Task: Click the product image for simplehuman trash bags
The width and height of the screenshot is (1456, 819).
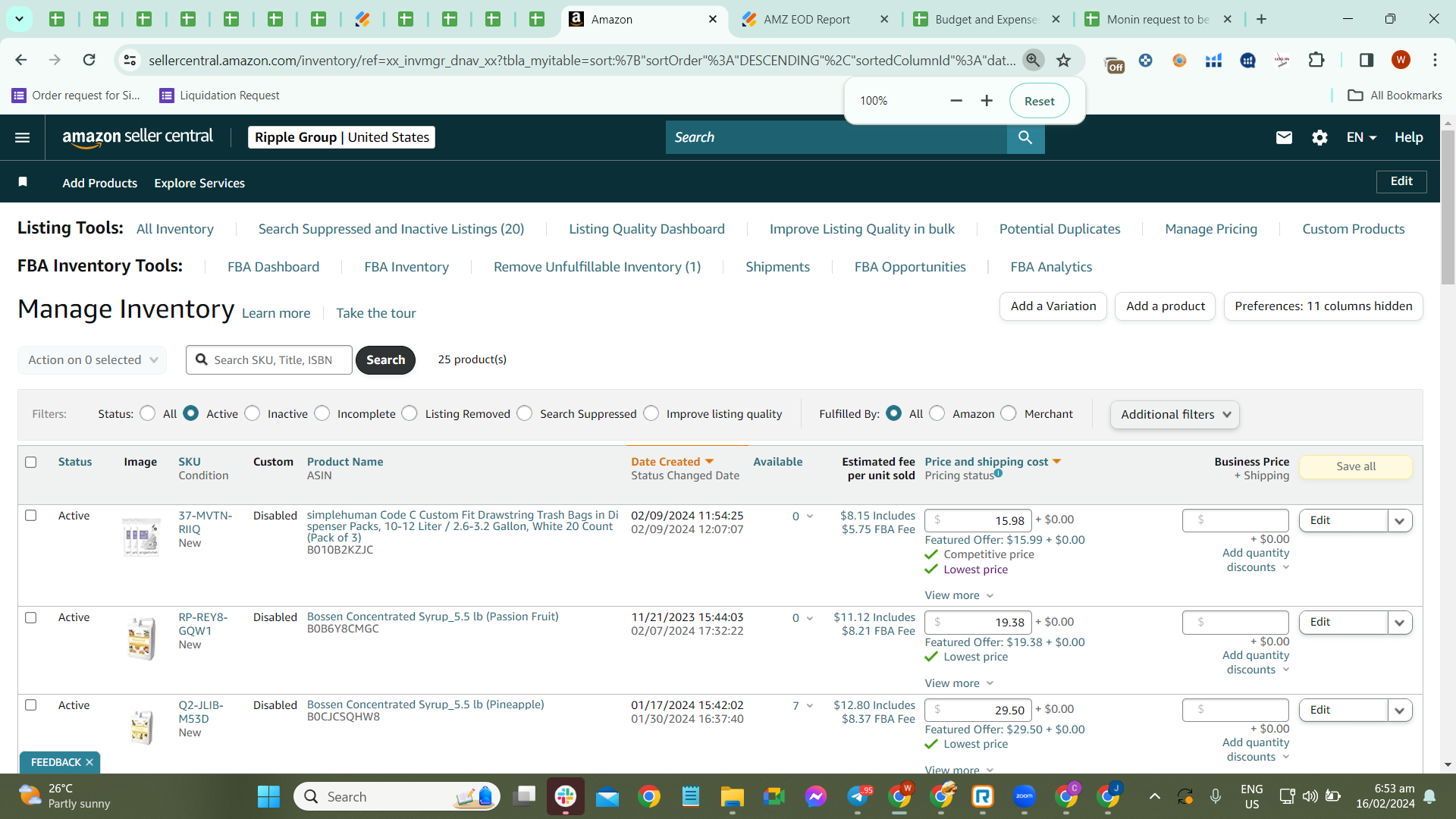Action: (142, 536)
